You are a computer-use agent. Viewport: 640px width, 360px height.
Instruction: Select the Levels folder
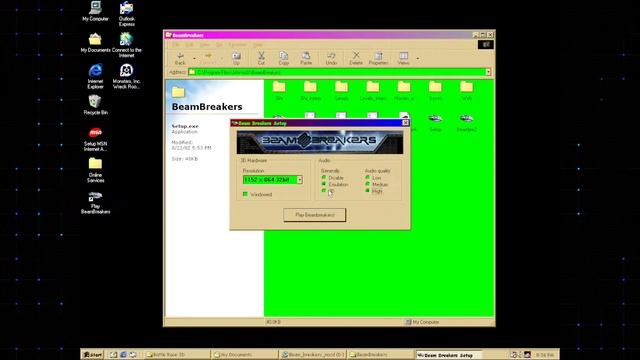(x=342, y=91)
